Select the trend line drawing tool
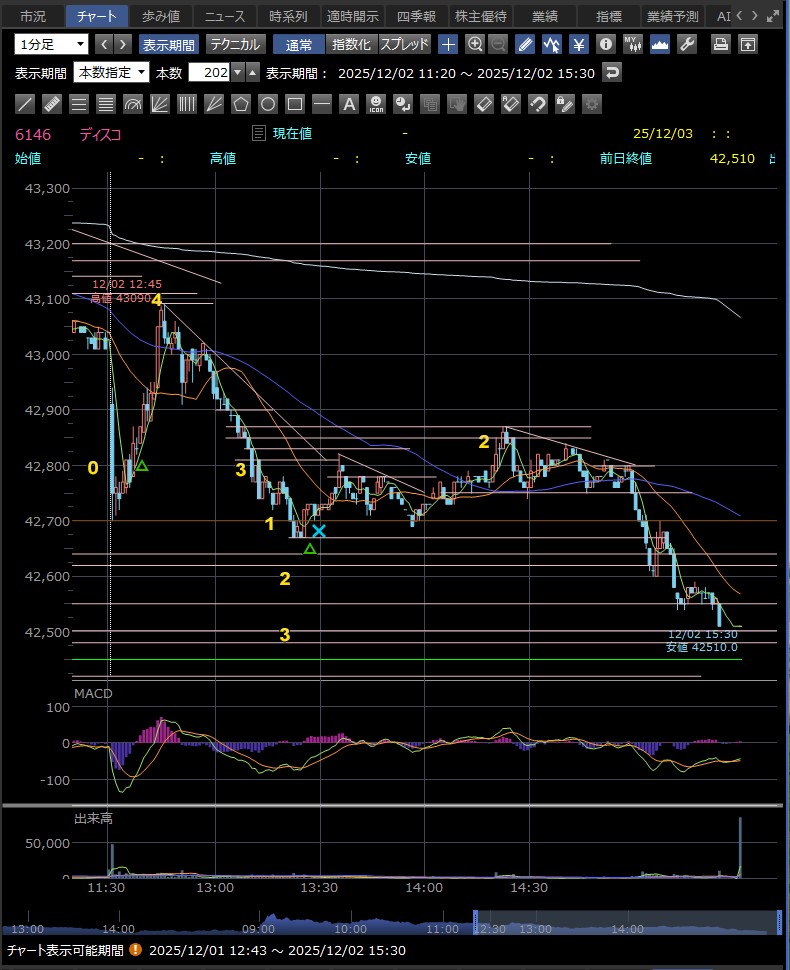This screenshot has height=970, width=790. coord(26,103)
